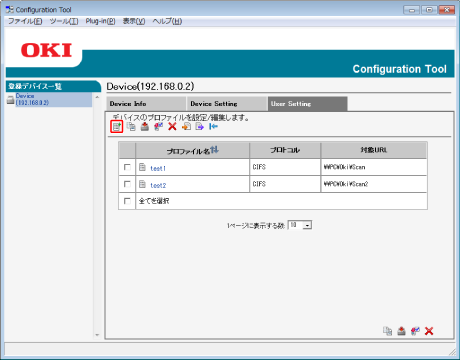Click the bottom-right copy icon
Screen dimensions: 460x360
pos(388,331)
